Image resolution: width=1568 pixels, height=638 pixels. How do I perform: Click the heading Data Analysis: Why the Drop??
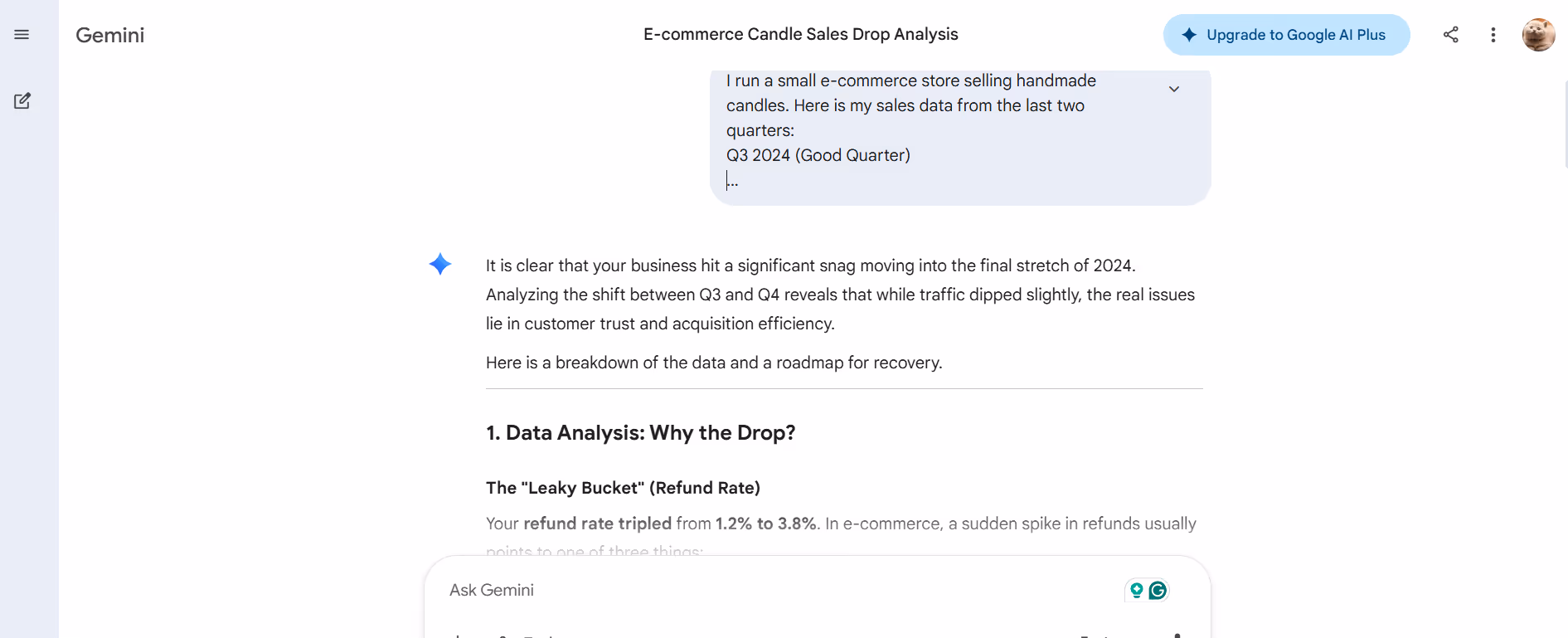640,433
